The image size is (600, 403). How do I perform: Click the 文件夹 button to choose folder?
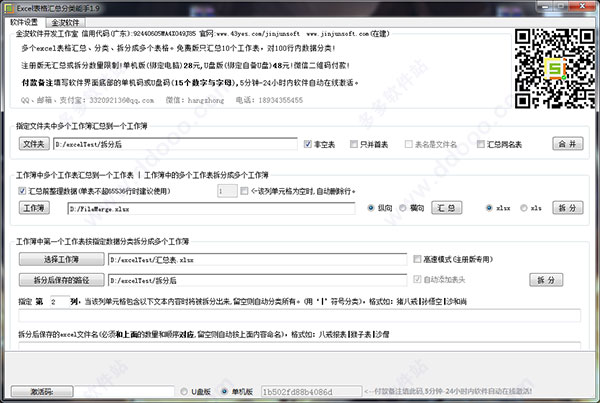(x=34, y=144)
